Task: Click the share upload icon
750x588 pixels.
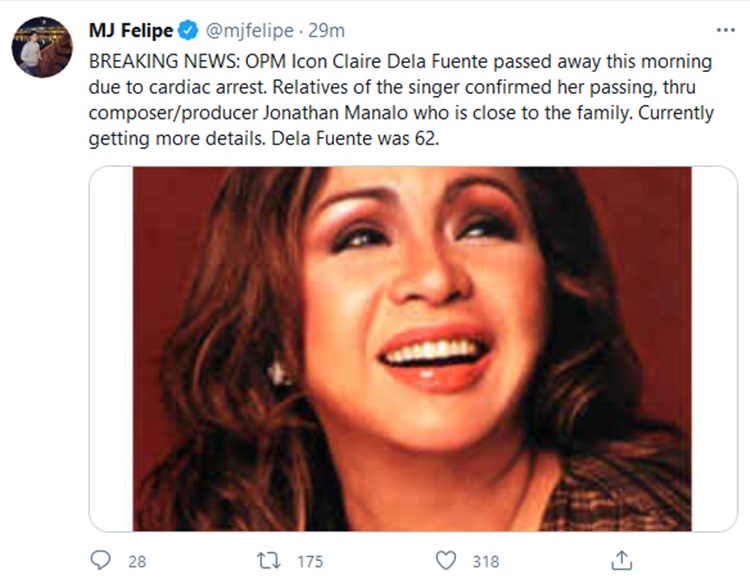Action: 620,560
